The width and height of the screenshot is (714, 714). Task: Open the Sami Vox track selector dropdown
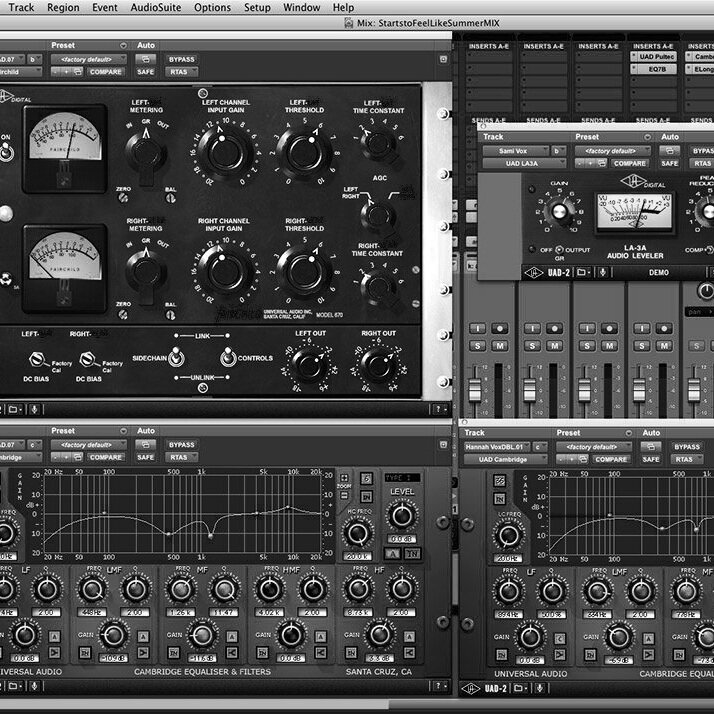point(516,151)
